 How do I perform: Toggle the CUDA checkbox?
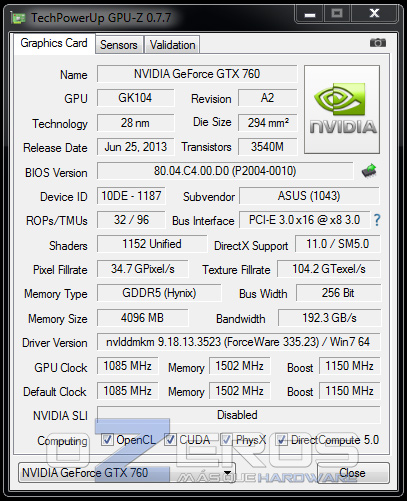point(170,440)
